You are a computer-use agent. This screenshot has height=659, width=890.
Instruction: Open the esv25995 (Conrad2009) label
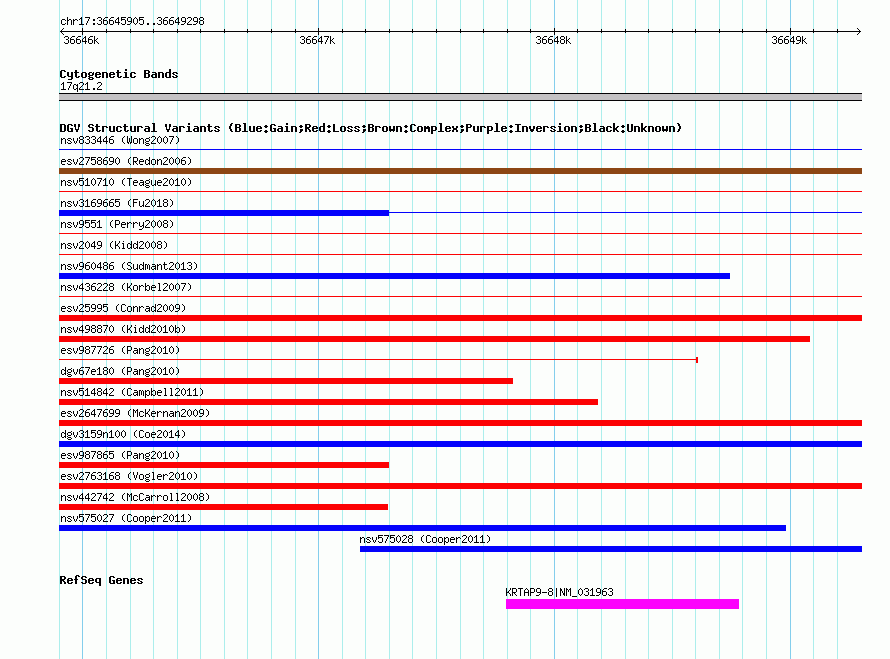pos(123,308)
